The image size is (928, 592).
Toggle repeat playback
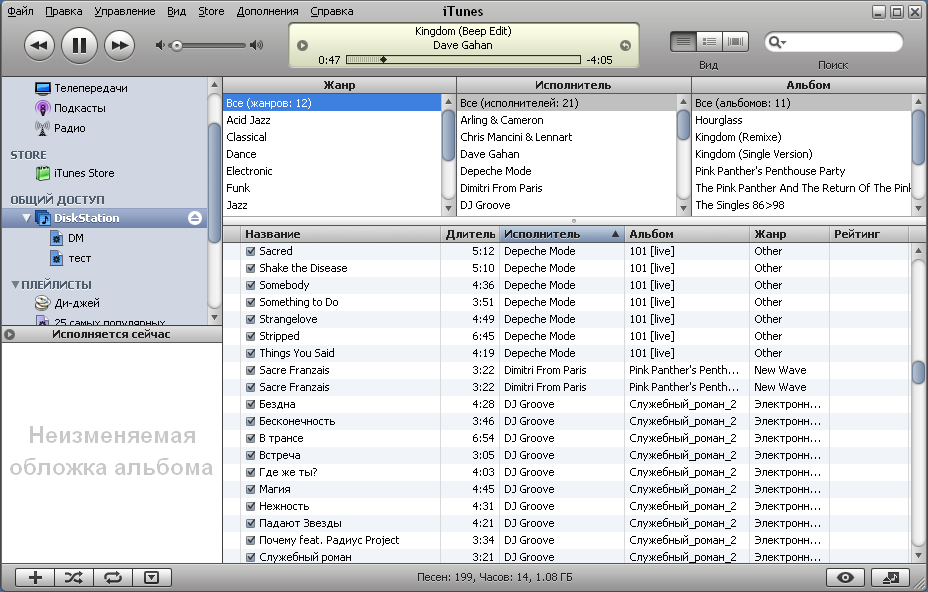[112, 577]
